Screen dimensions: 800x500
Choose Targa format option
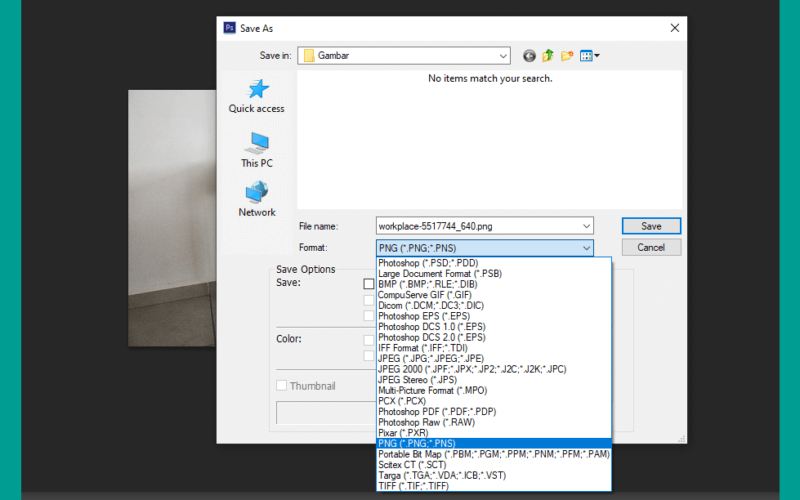493,476
